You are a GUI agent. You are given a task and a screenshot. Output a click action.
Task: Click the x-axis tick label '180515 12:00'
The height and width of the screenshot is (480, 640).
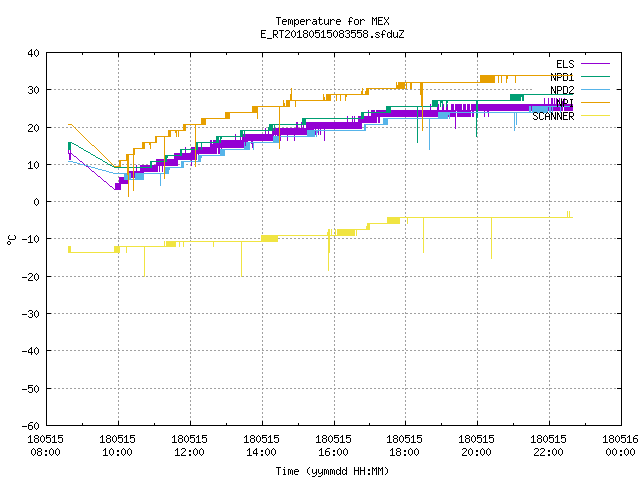tap(189, 446)
